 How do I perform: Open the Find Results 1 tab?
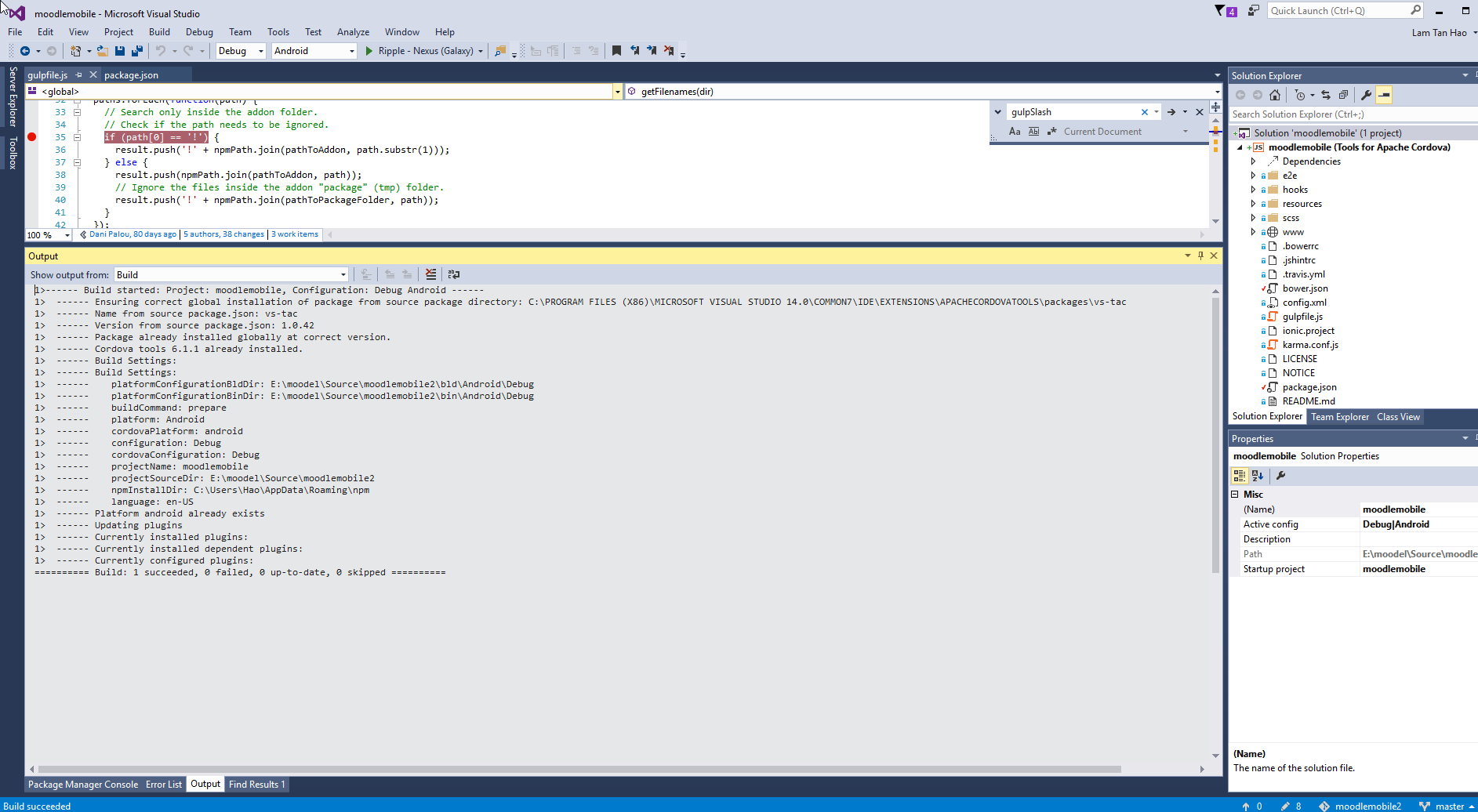pos(256,785)
